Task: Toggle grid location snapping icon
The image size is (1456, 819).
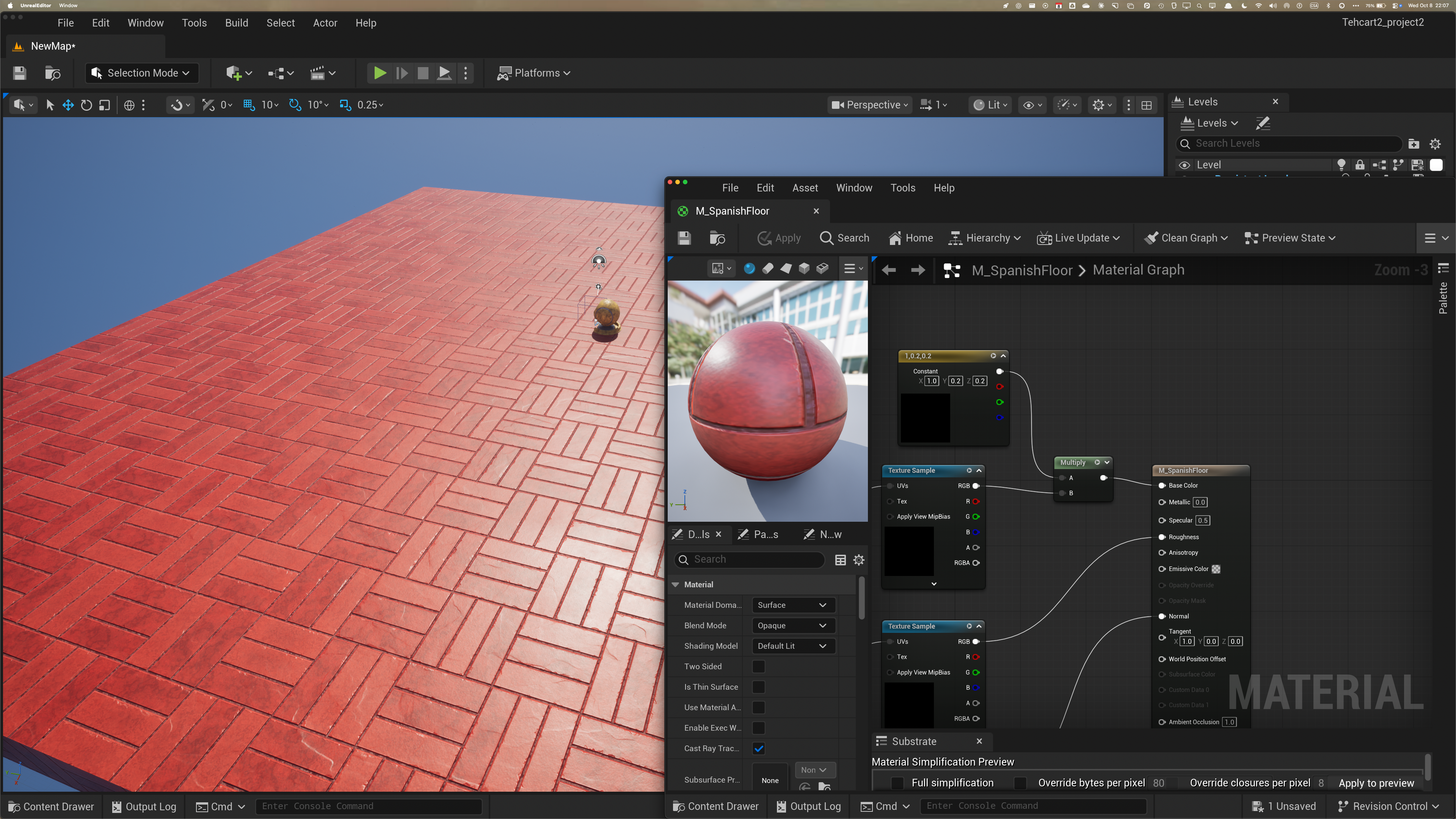Action: pos(249,105)
